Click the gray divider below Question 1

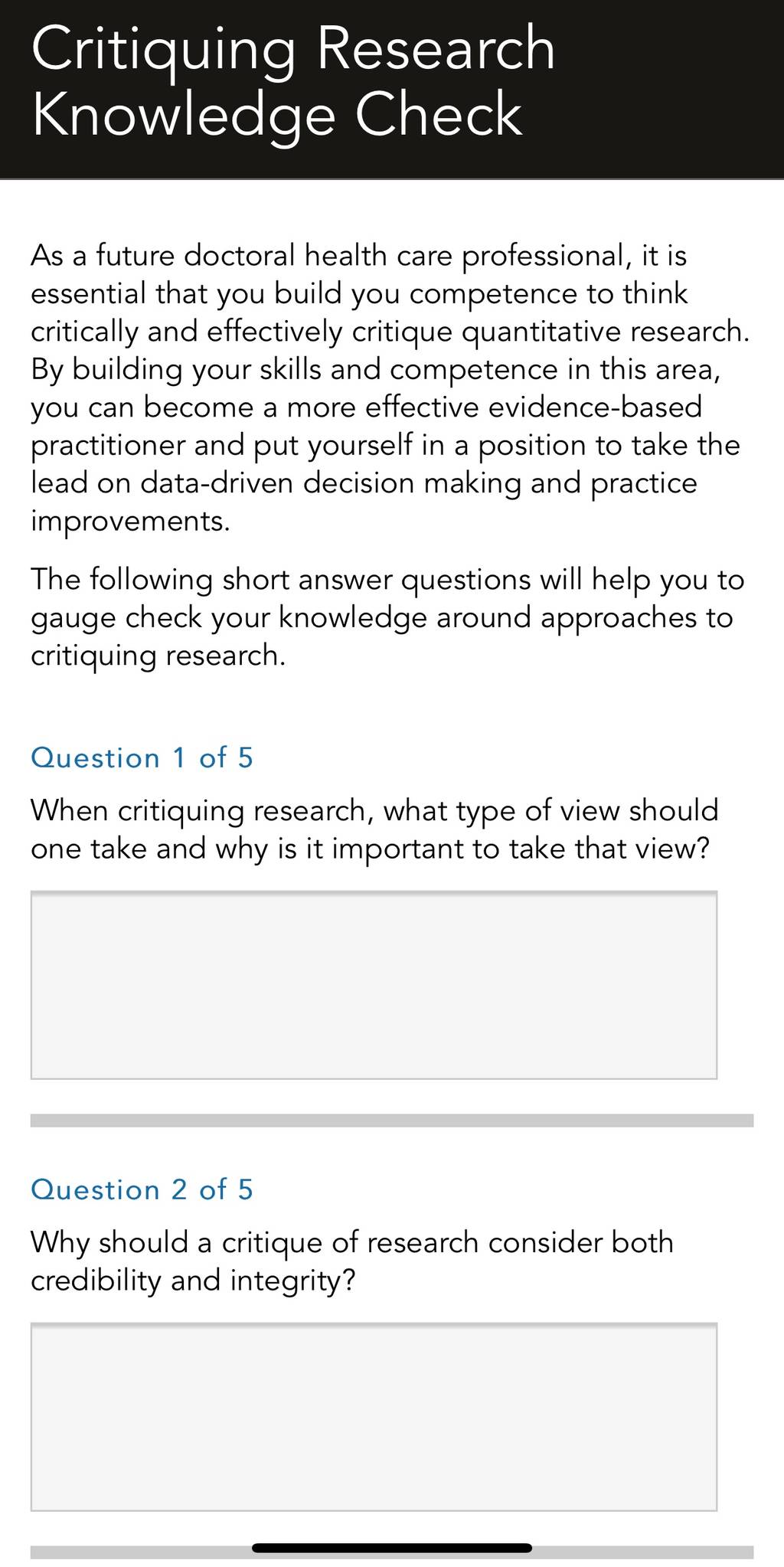point(392,1120)
